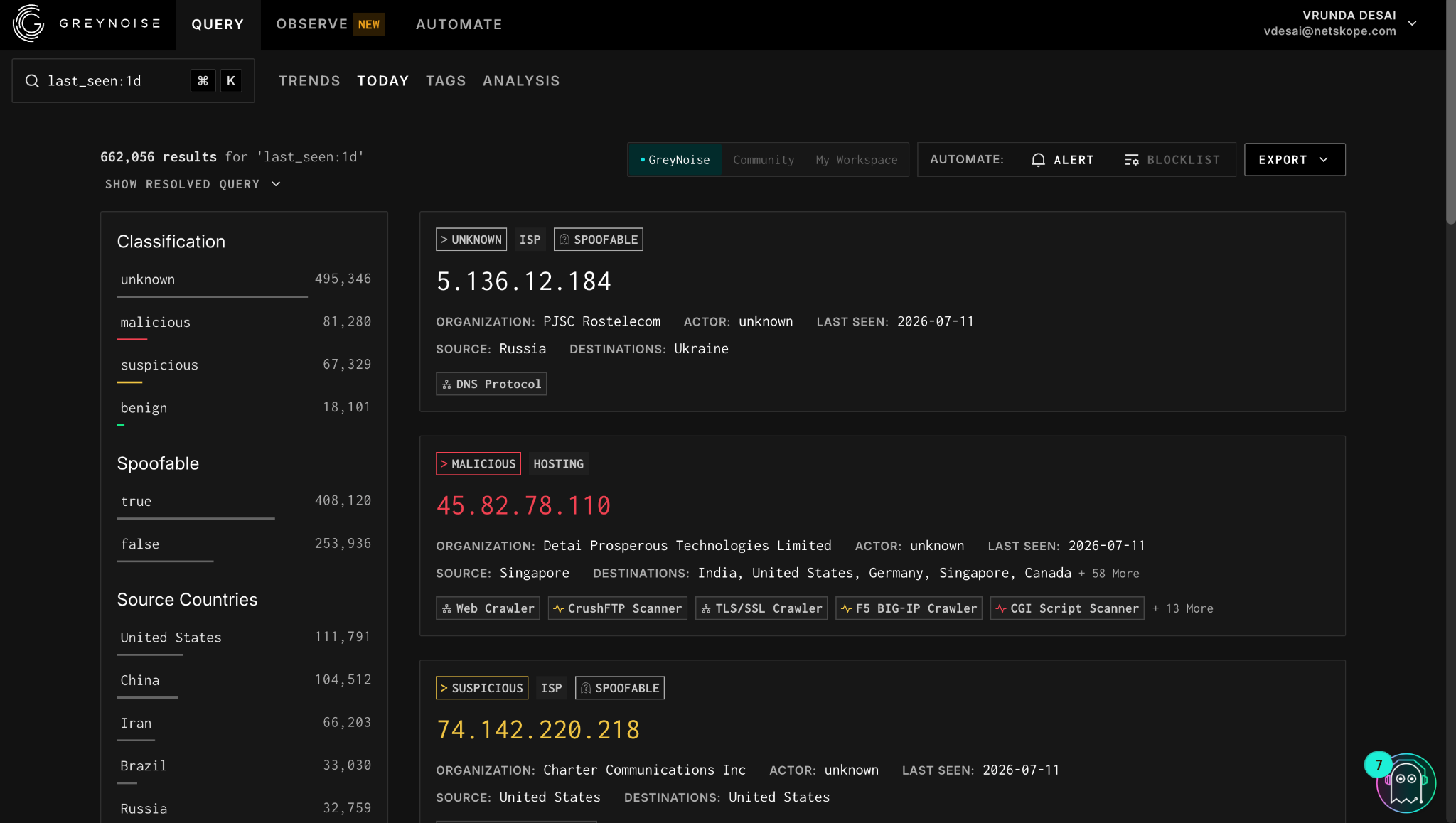
Task: Click the K shortcut key badge
Action: (x=231, y=81)
